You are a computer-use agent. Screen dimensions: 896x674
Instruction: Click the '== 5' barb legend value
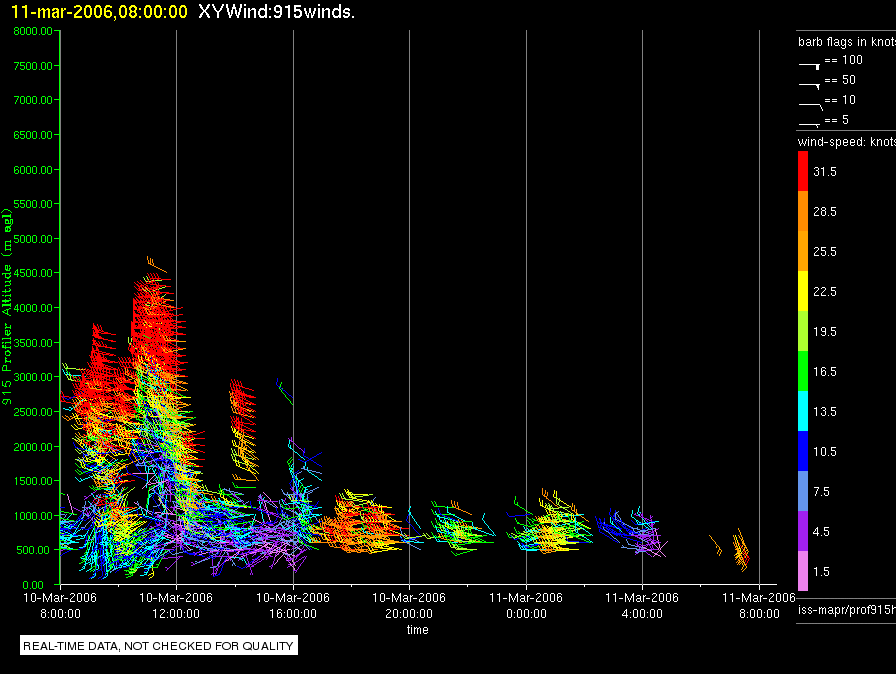click(x=837, y=120)
